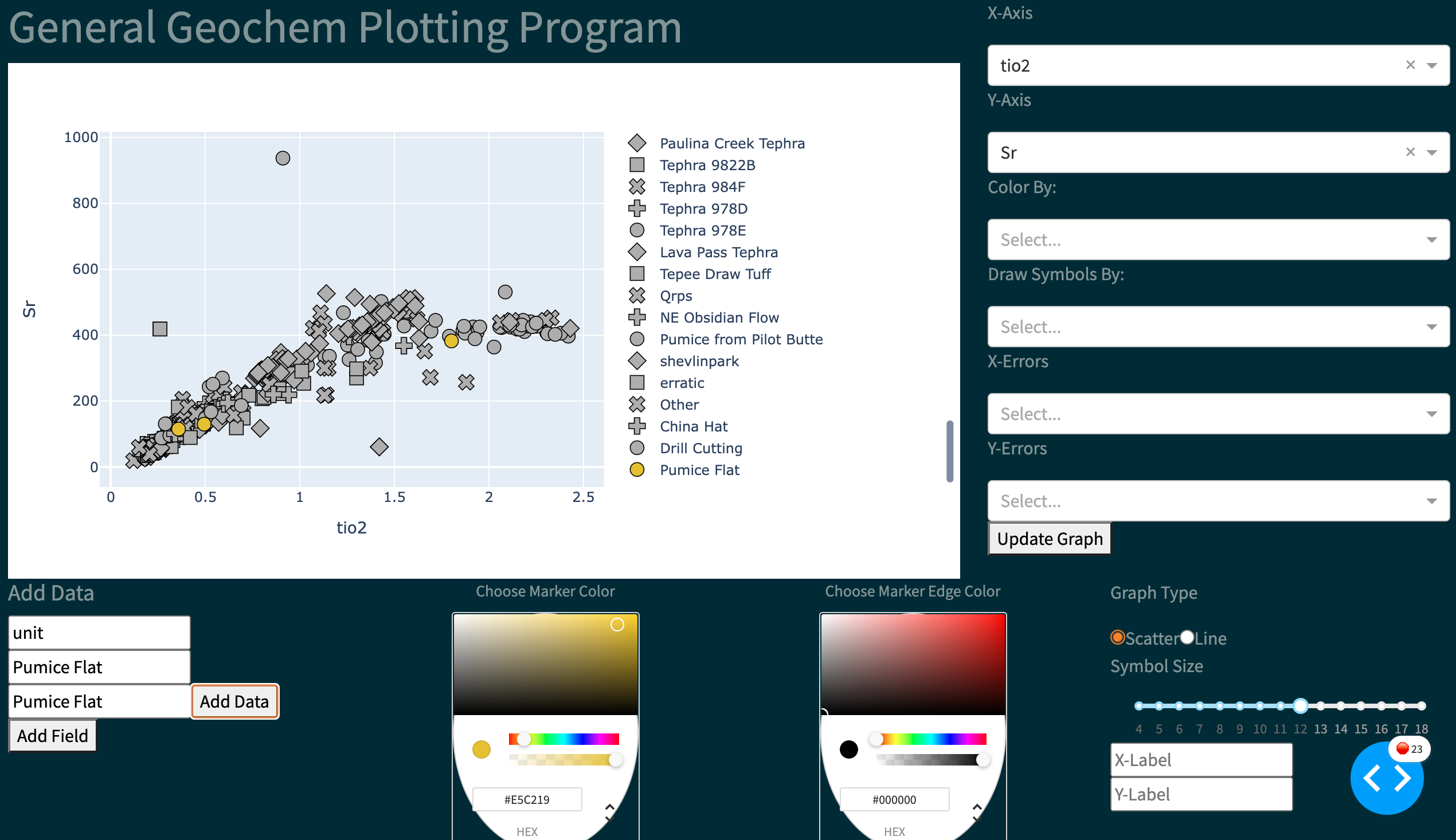Click inside the Y-Label text field

1201,794
